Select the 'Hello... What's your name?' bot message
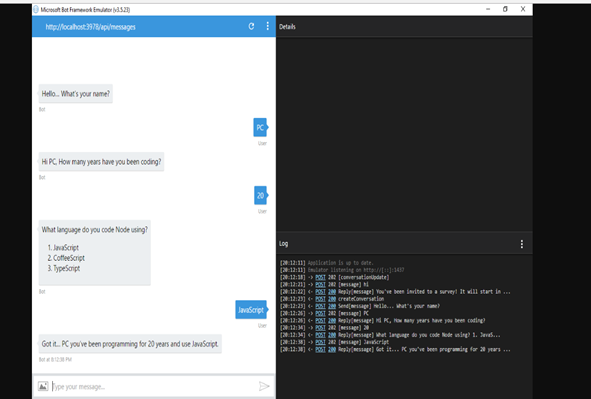 76,94
